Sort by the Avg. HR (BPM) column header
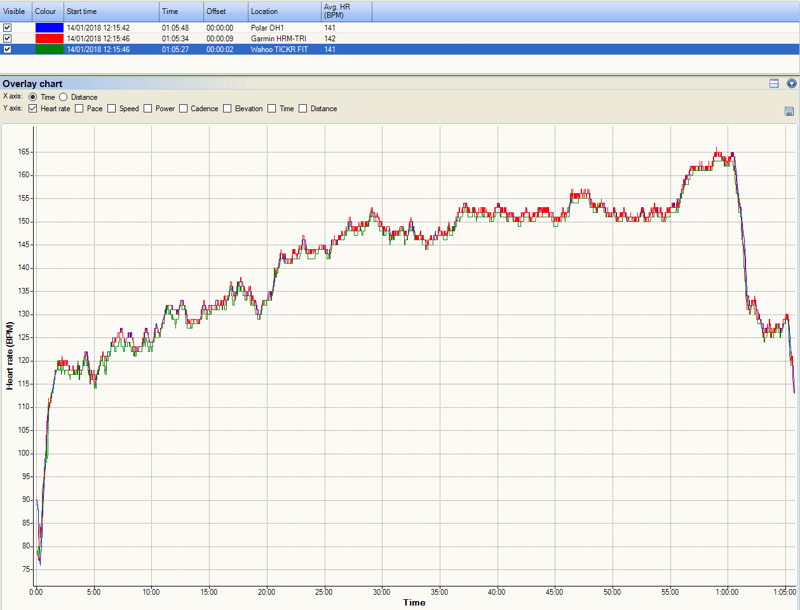 point(346,11)
